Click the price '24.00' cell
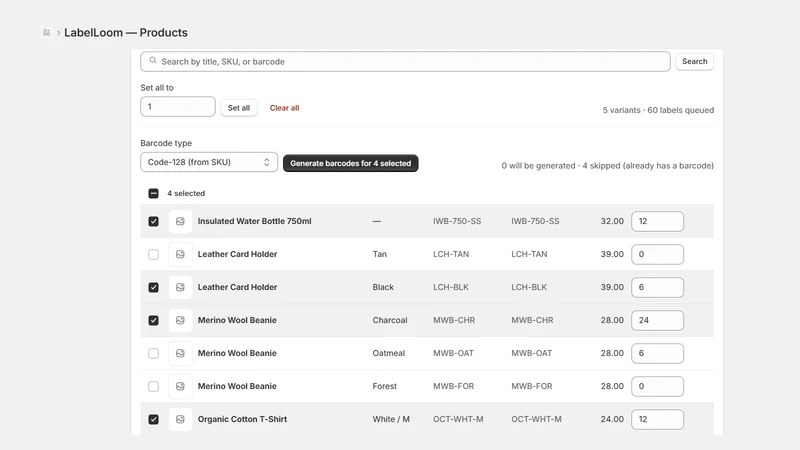Viewport: 800px width, 450px height. [x=612, y=419]
